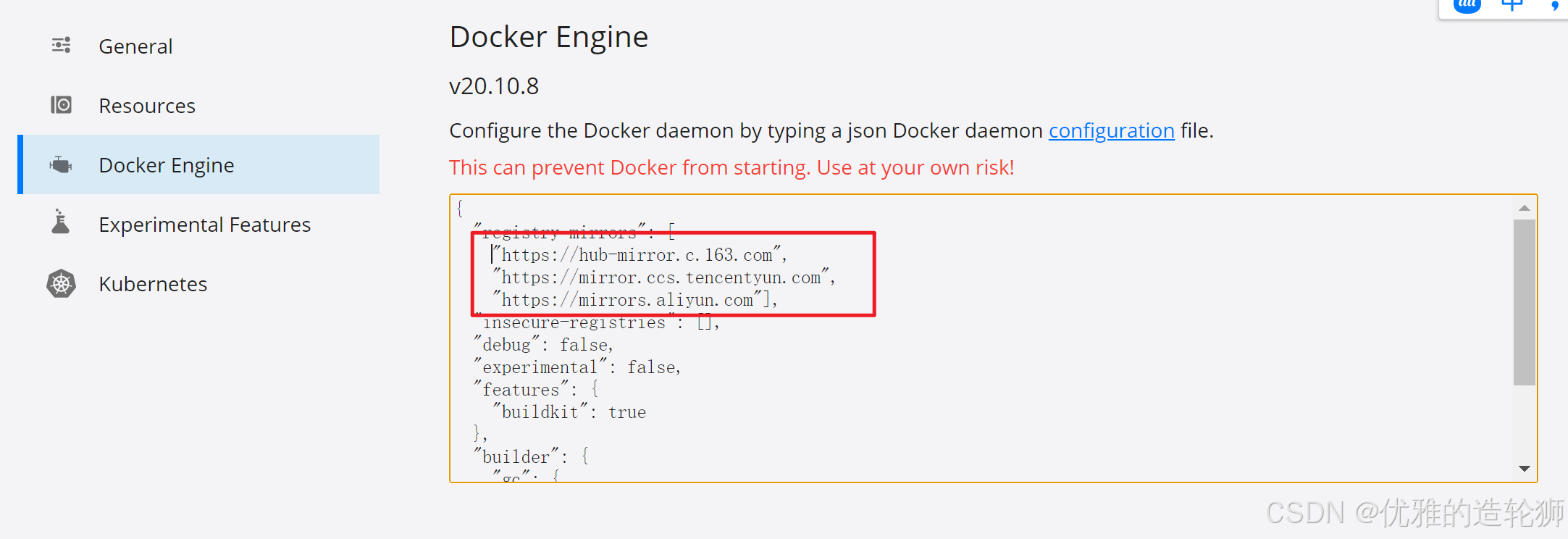
Task: Click the editor scrollbar down arrow
Action: point(1525,469)
